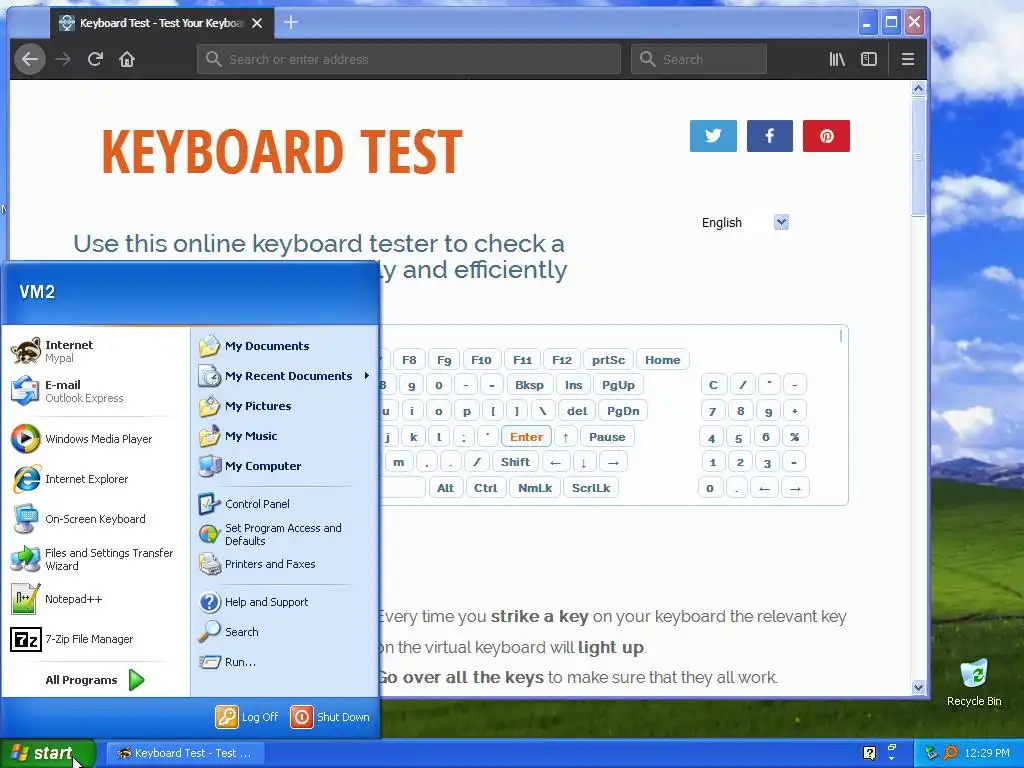Toggle the browser sidebar view
This screenshot has width=1024, height=768.
(x=869, y=59)
